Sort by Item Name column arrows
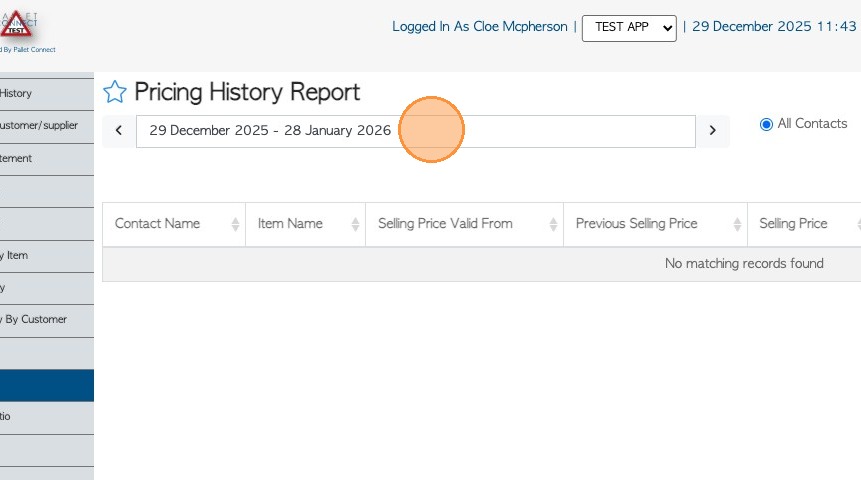Image resolution: width=861 pixels, height=480 pixels. tap(355, 225)
